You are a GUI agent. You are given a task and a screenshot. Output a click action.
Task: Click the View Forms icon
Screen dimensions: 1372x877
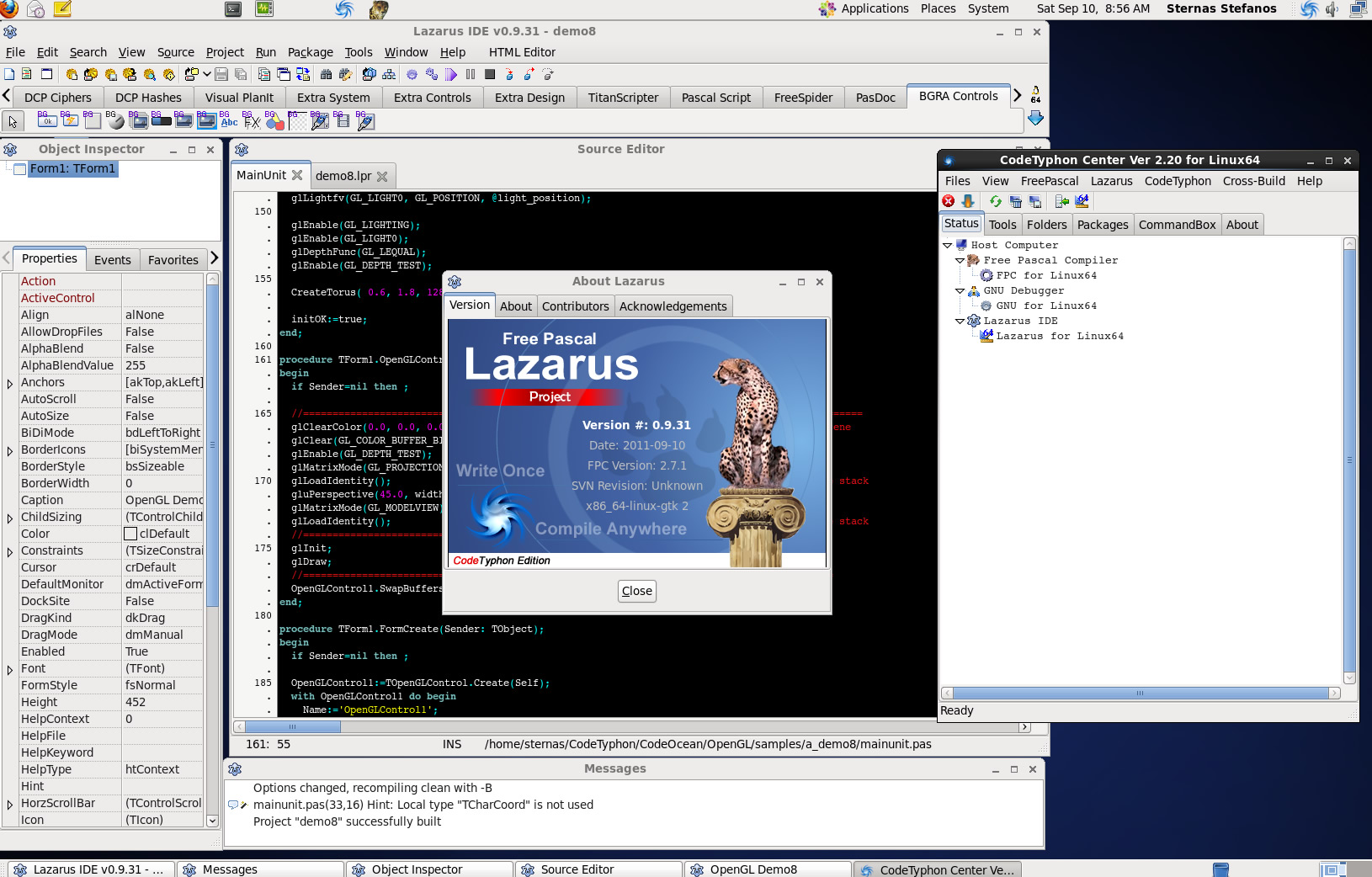click(284, 74)
